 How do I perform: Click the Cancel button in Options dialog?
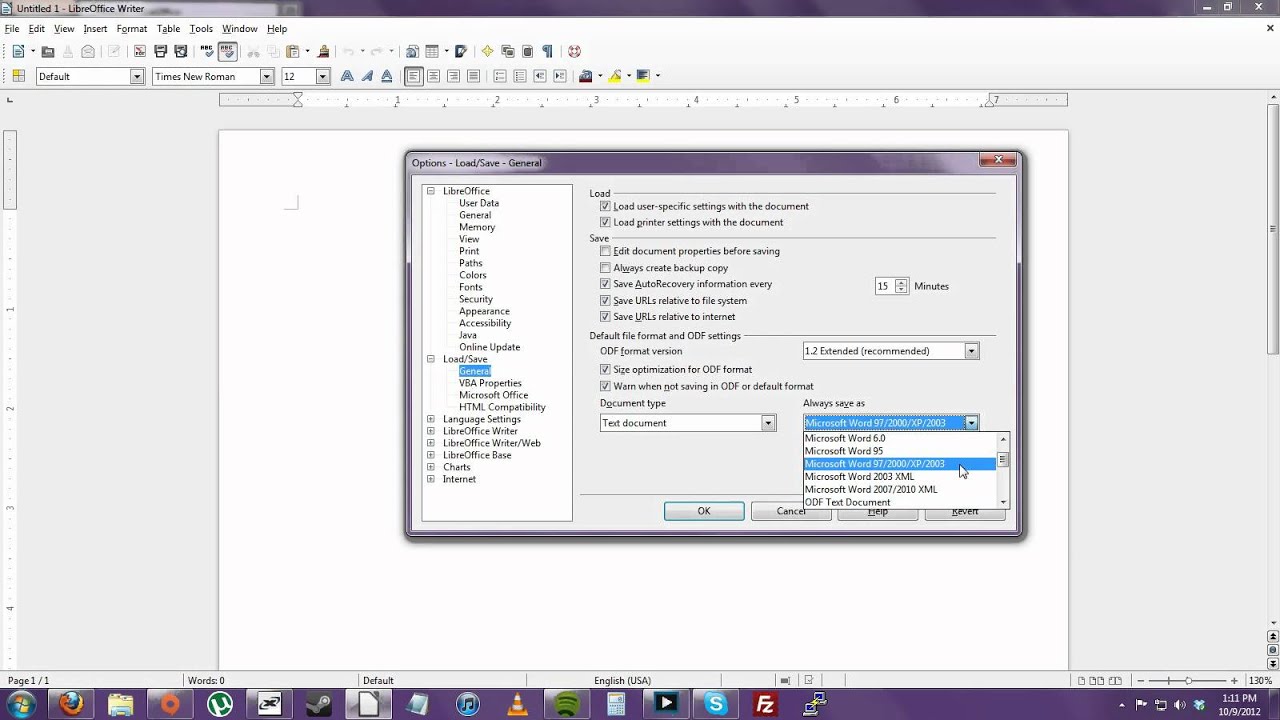pyautogui.click(x=791, y=511)
